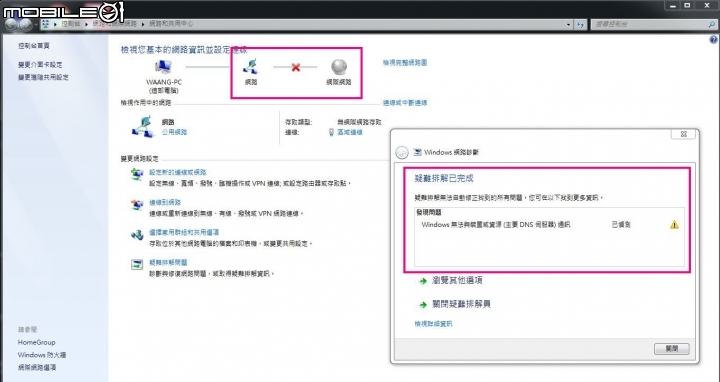Open 控制台首頁 in the left sidebar

(x=34, y=46)
